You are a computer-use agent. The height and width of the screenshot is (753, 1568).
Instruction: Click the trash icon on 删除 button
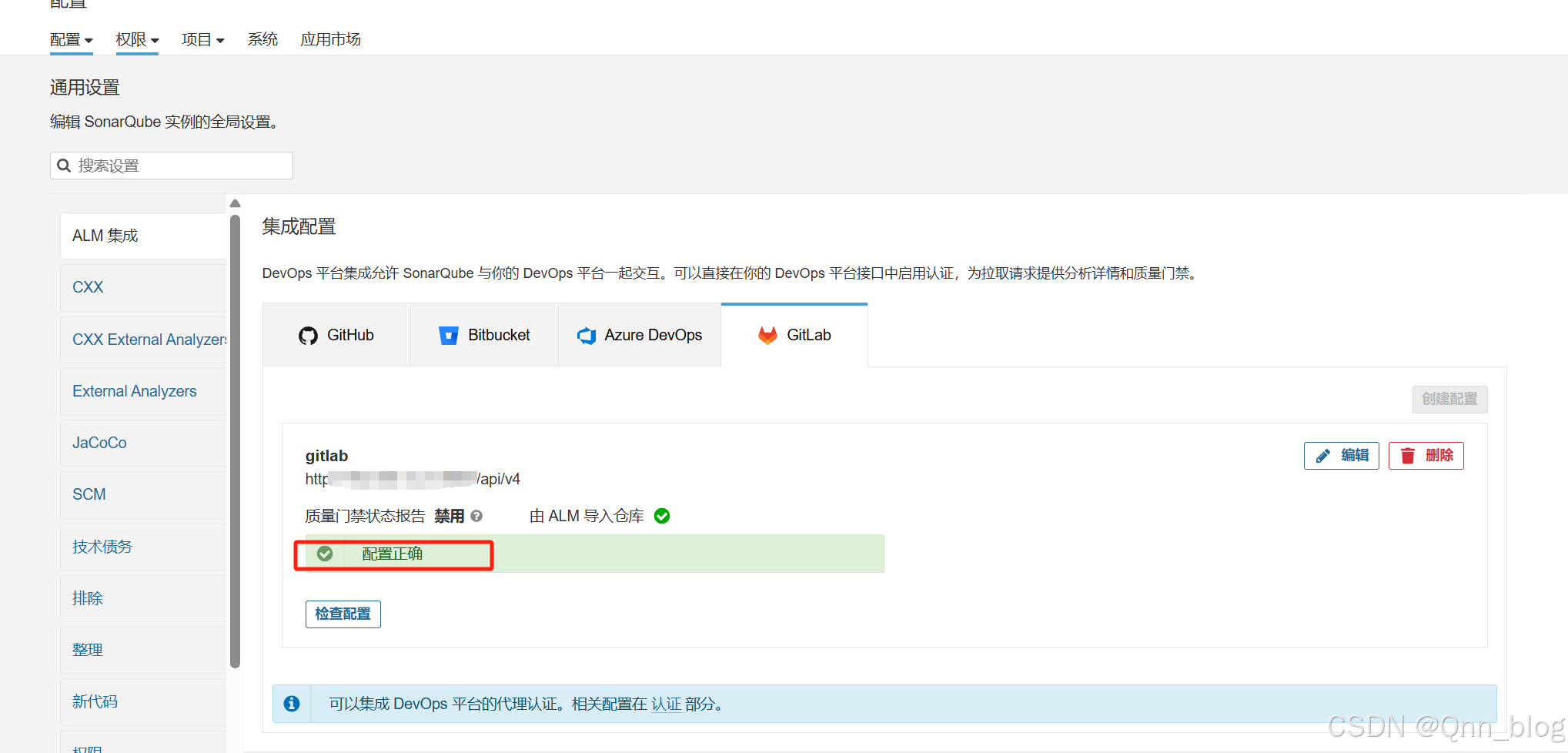[x=1406, y=455]
